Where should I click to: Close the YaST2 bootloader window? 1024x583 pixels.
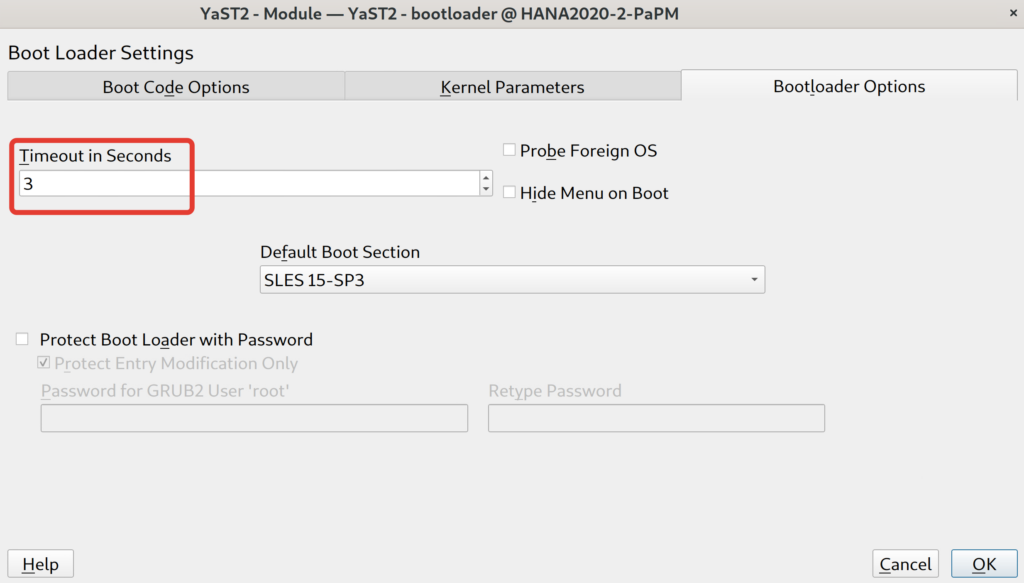click(x=1003, y=12)
